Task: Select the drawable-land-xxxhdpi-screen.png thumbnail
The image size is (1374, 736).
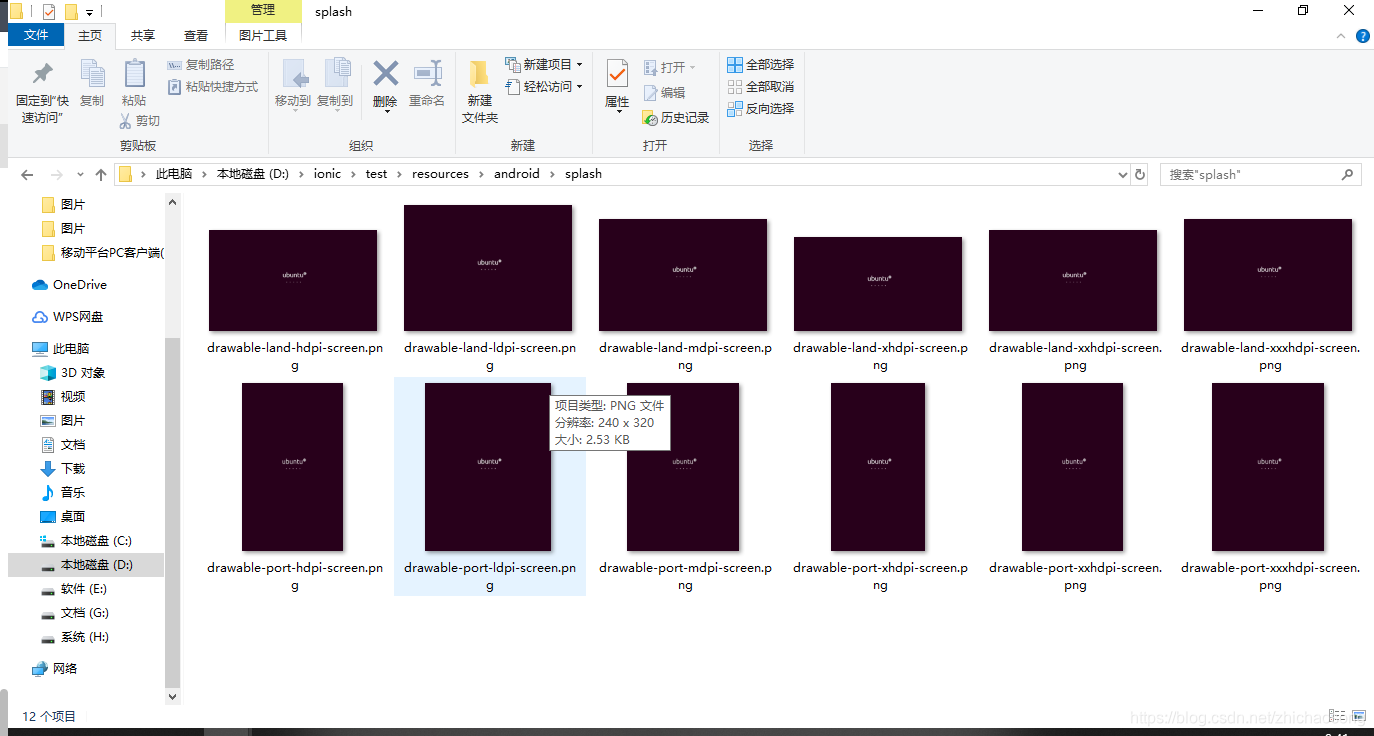Action: [1268, 275]
